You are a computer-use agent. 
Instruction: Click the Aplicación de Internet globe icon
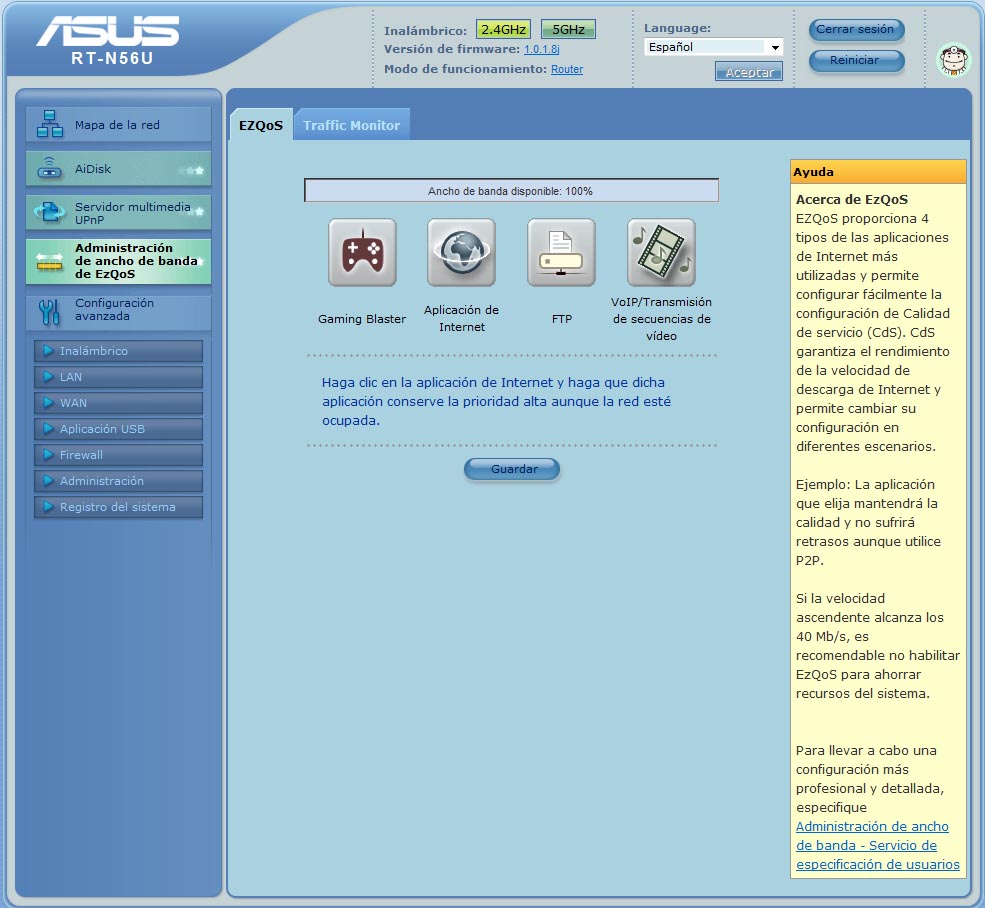(461, 252)
